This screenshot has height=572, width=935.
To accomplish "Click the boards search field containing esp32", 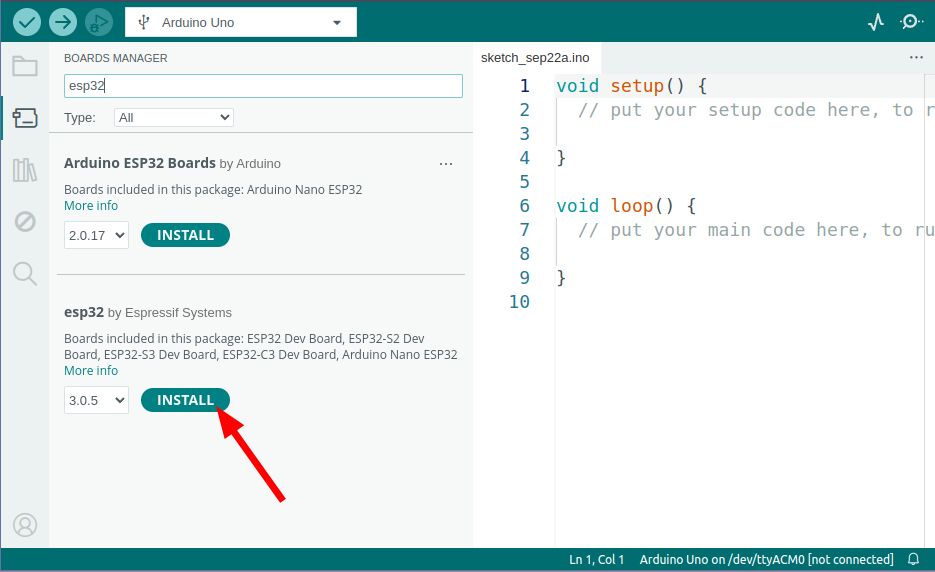I will coord(263,86).
